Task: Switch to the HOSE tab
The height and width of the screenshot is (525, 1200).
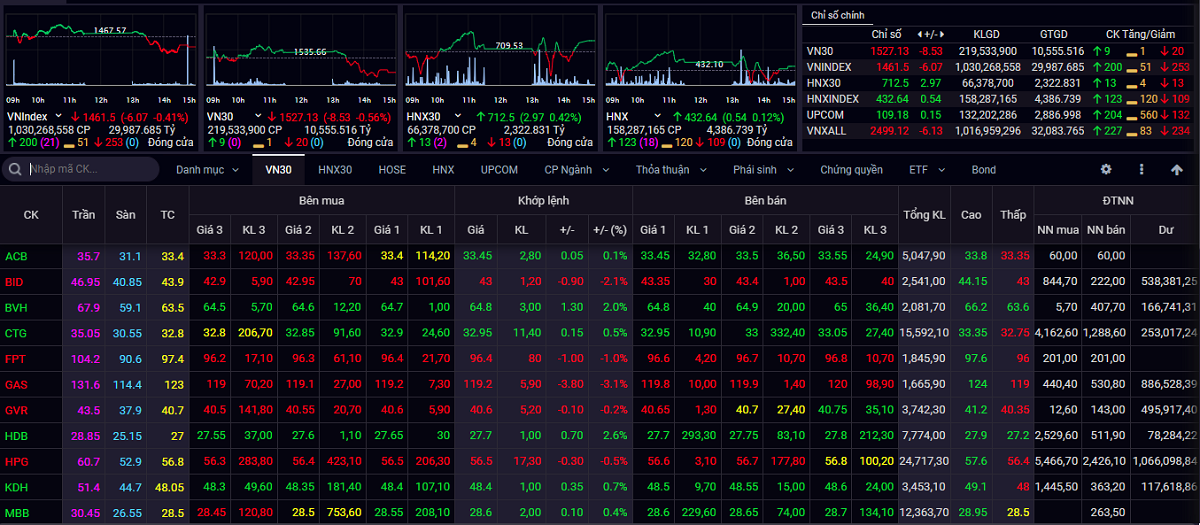Action: 392,170
